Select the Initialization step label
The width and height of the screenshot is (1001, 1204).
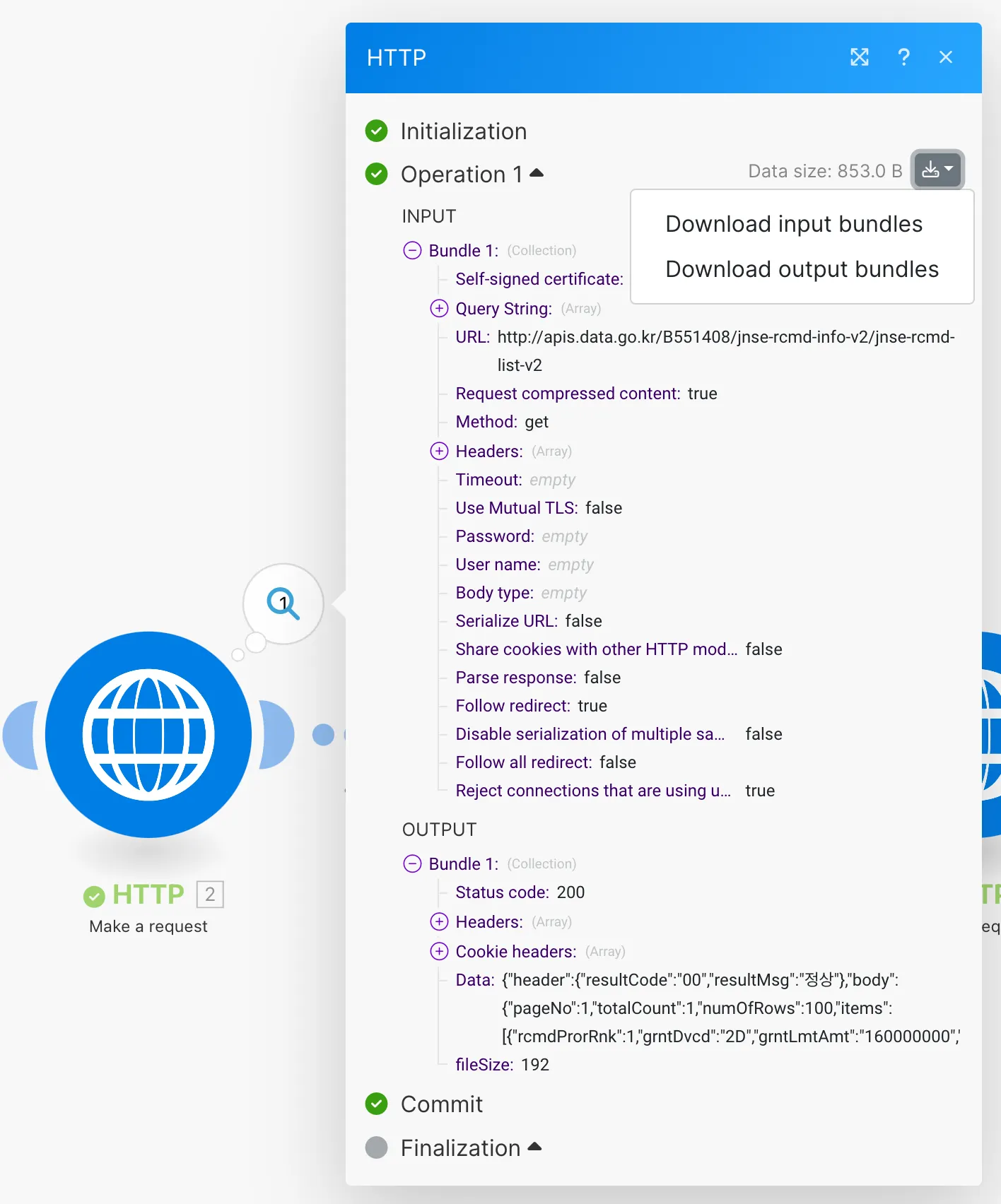point(464,131)
